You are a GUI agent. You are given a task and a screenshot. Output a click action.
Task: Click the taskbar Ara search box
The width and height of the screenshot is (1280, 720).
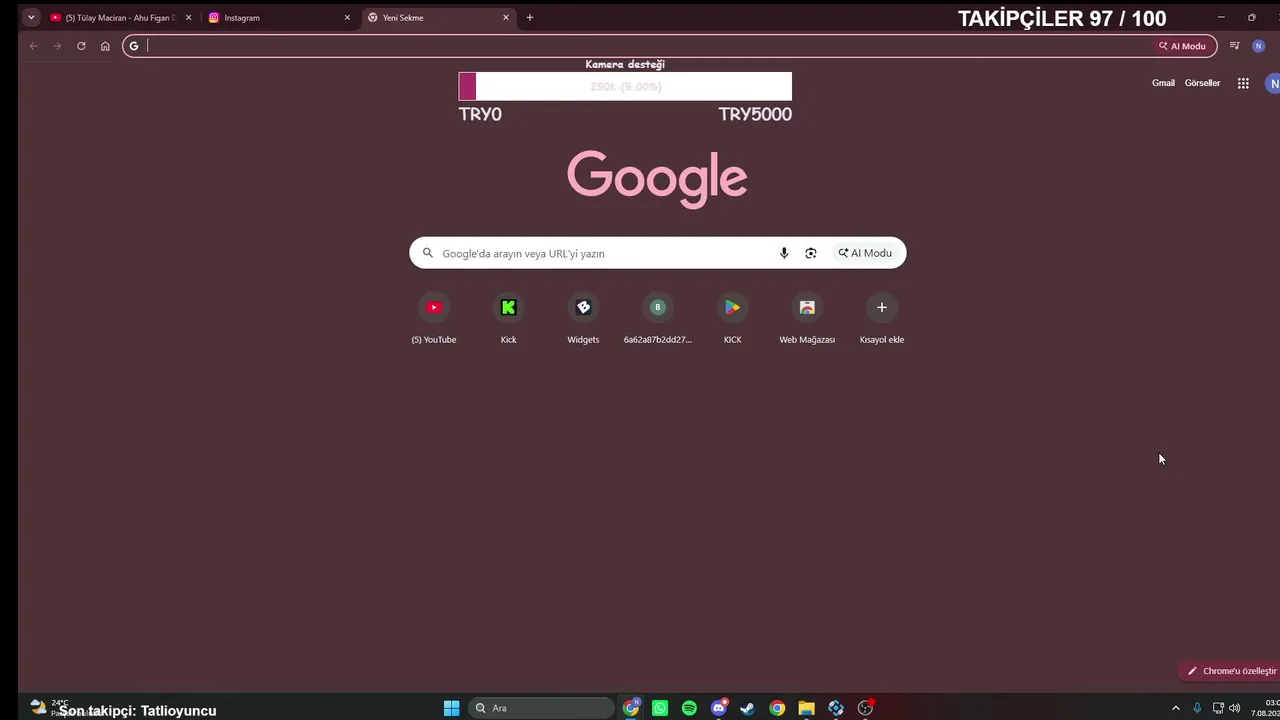point(541,708)
